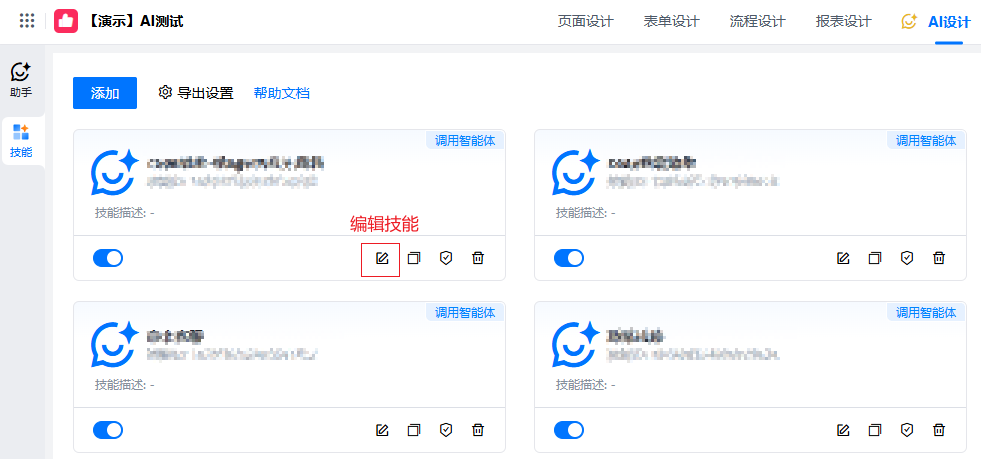Copy the skill in the top-left card
This screenshot has width=981, height=459.
coord(414,258)
